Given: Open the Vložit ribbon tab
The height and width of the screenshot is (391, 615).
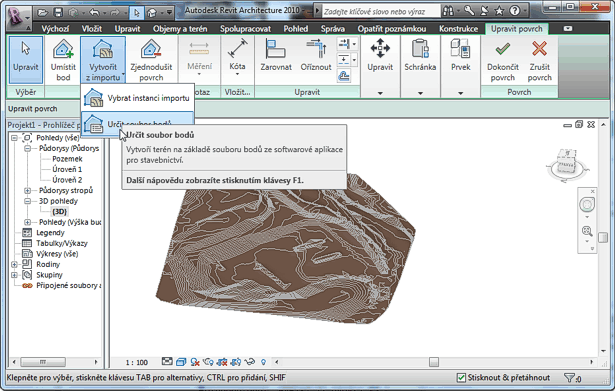Looking at the screenshot, I should [92, 29].
